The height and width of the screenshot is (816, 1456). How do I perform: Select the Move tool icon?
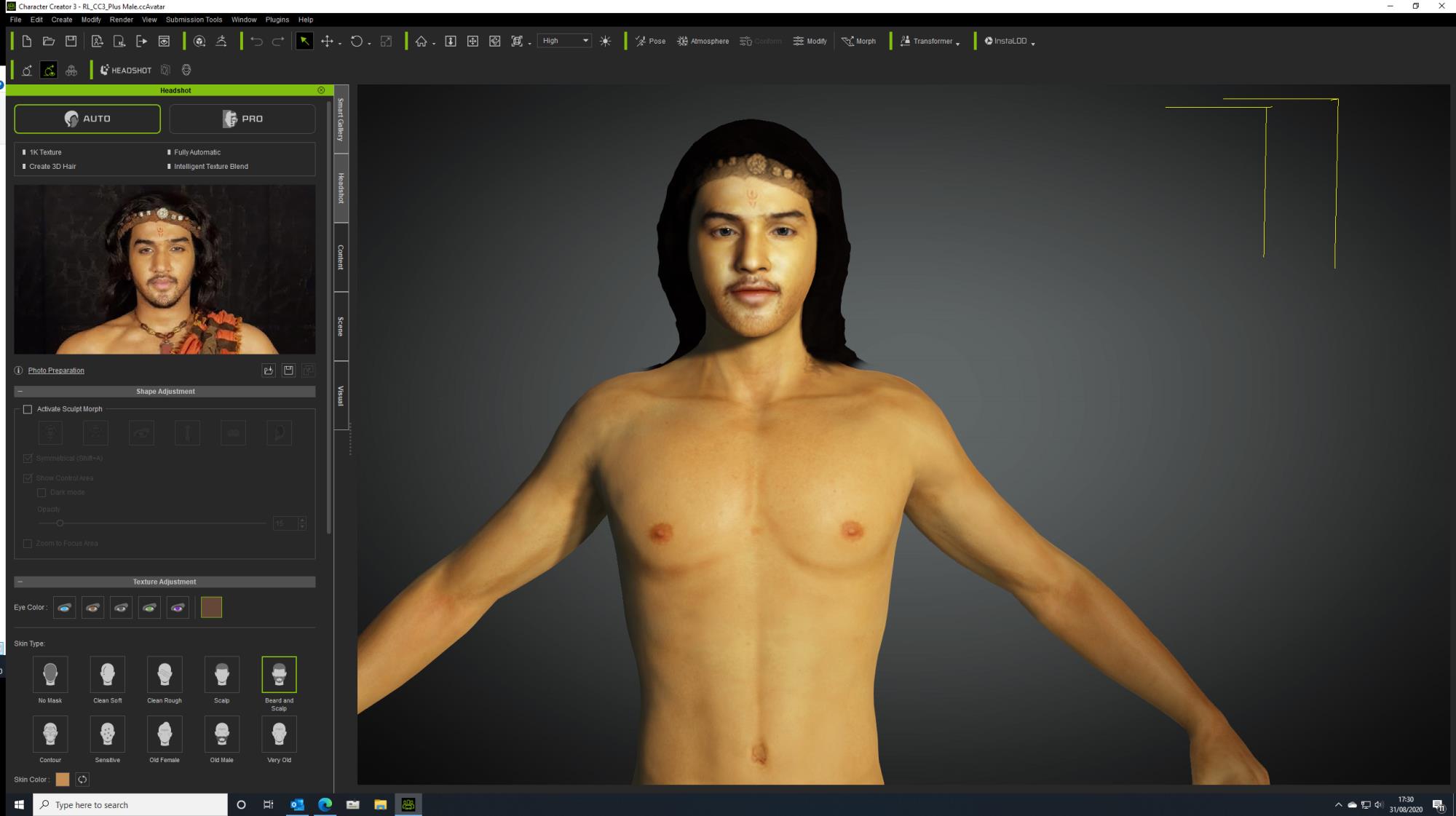pyautogui.click(x=327, y=41)
